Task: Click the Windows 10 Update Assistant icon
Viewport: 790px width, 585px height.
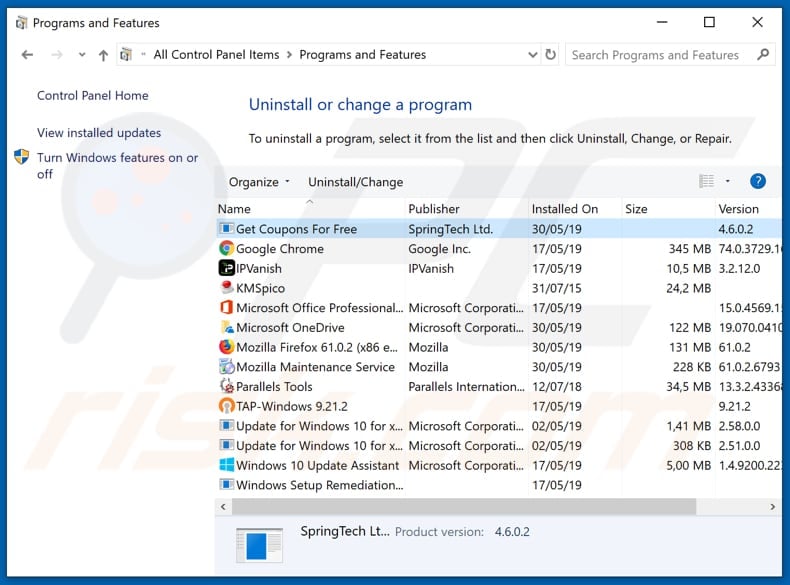Action: click(226, 465)
